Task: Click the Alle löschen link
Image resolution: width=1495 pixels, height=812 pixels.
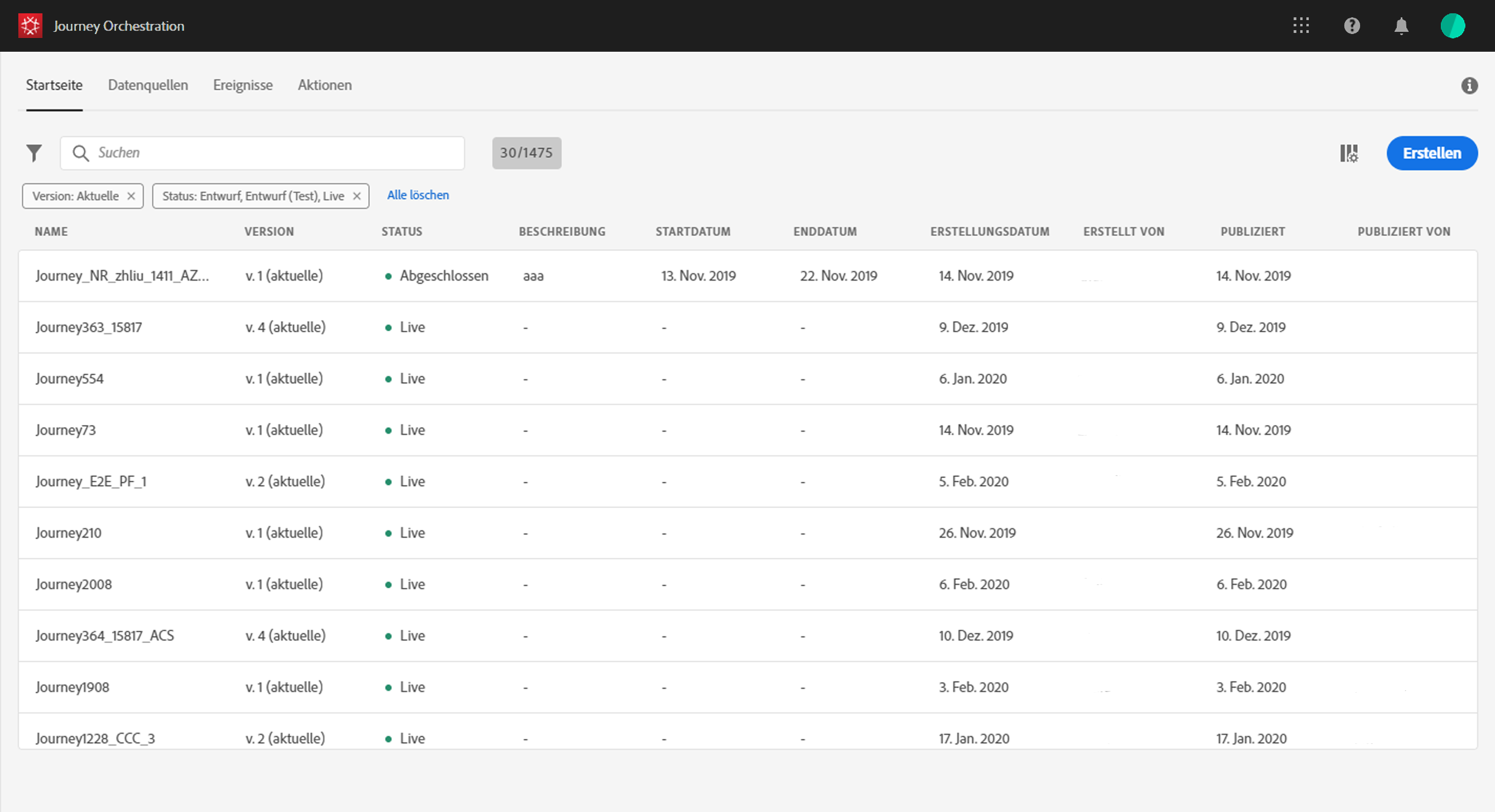Action: point(418,195)
